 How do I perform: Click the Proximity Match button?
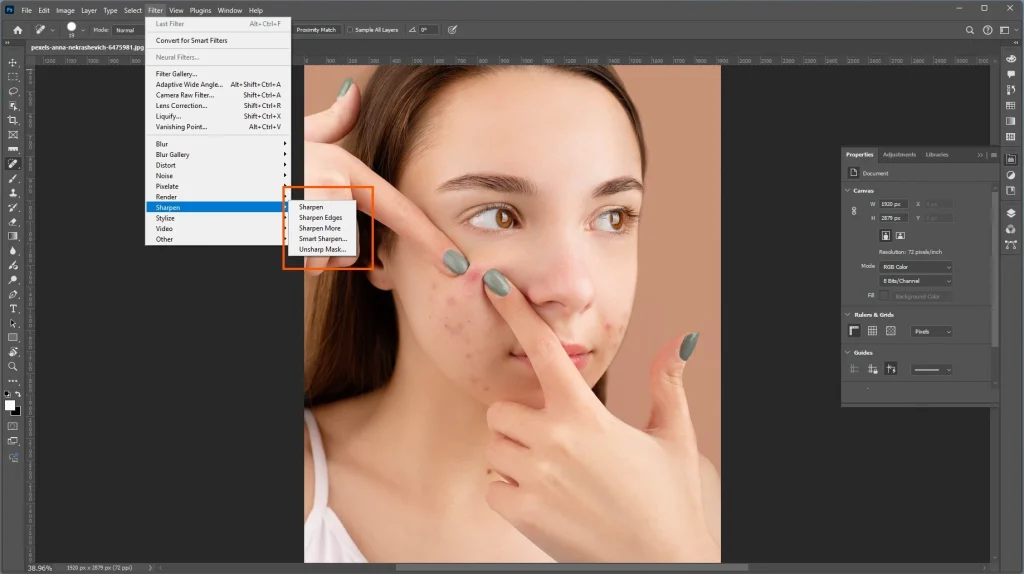[316, 30]
